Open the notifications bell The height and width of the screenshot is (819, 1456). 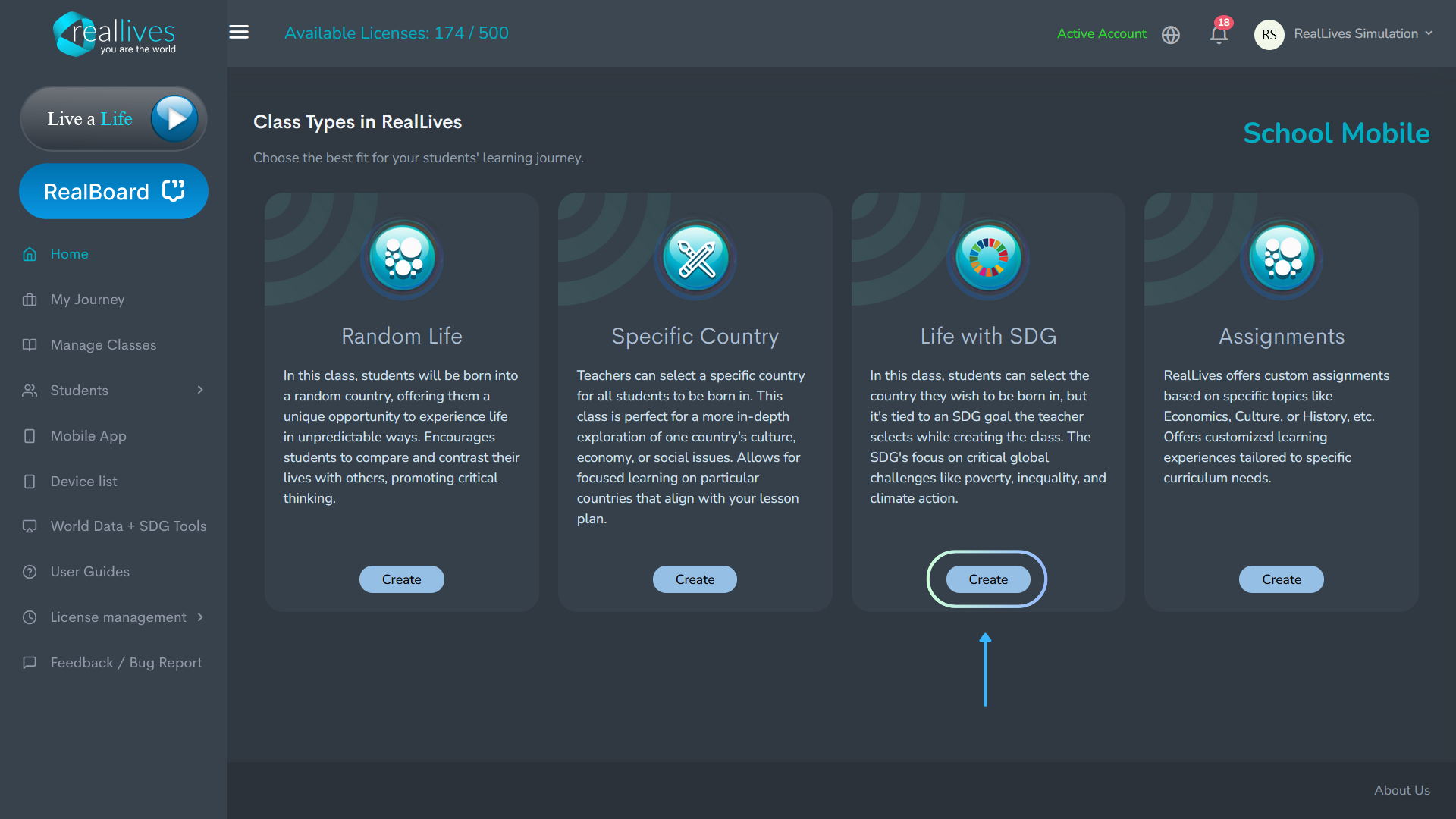click(x=1219, y=34)
